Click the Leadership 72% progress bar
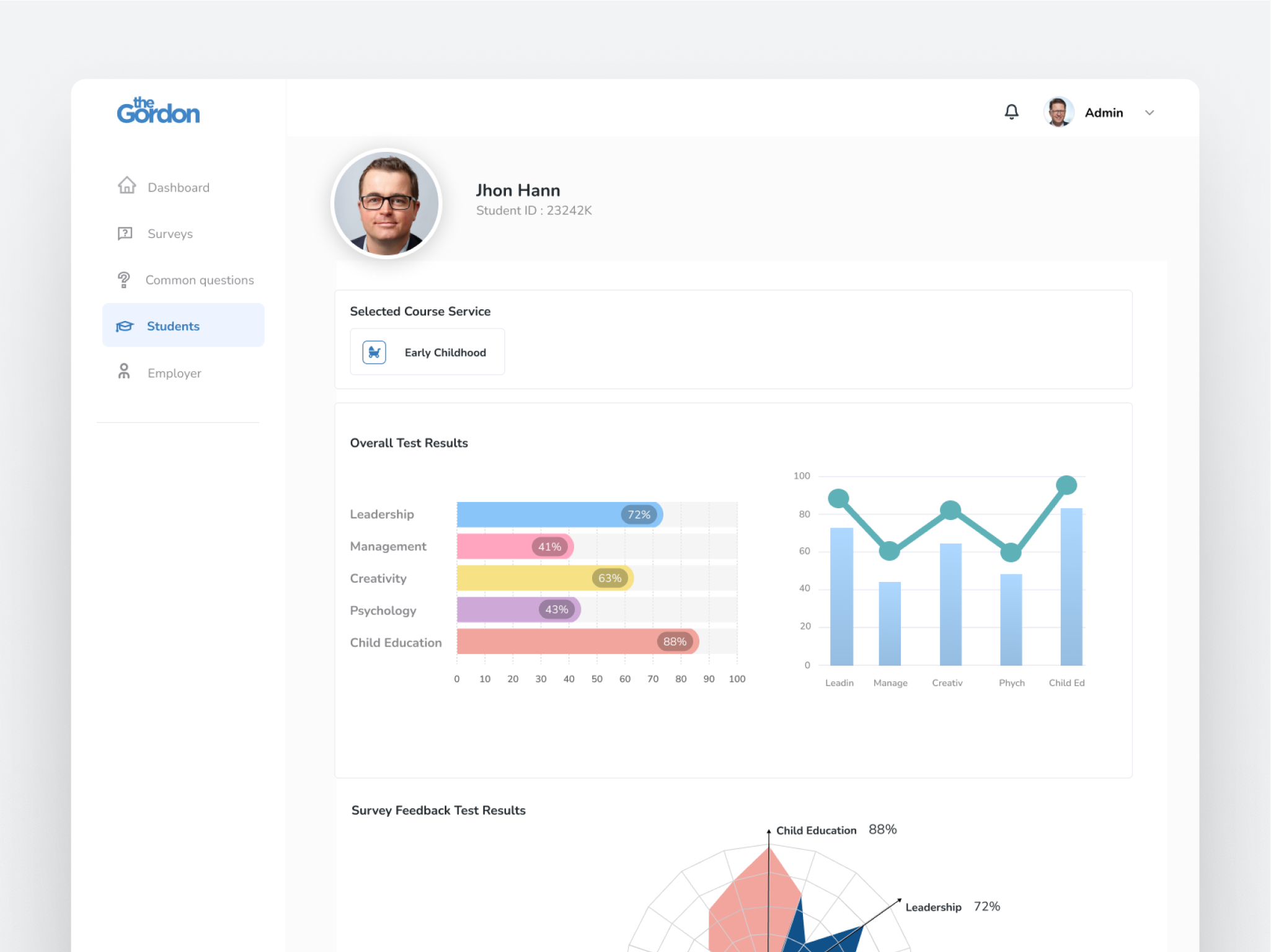 point(560,514)
